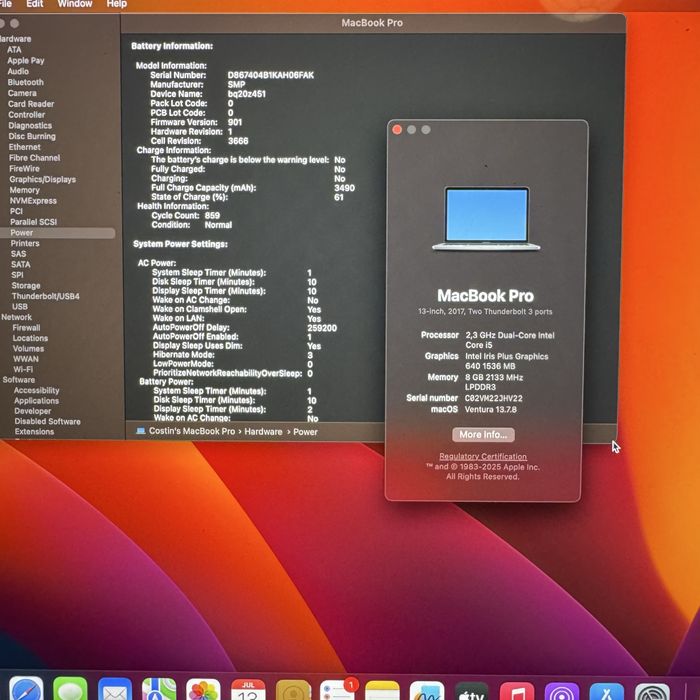Open Safari from the dock
This screenshot has width=700, height=700.
(x=26, y=690)
